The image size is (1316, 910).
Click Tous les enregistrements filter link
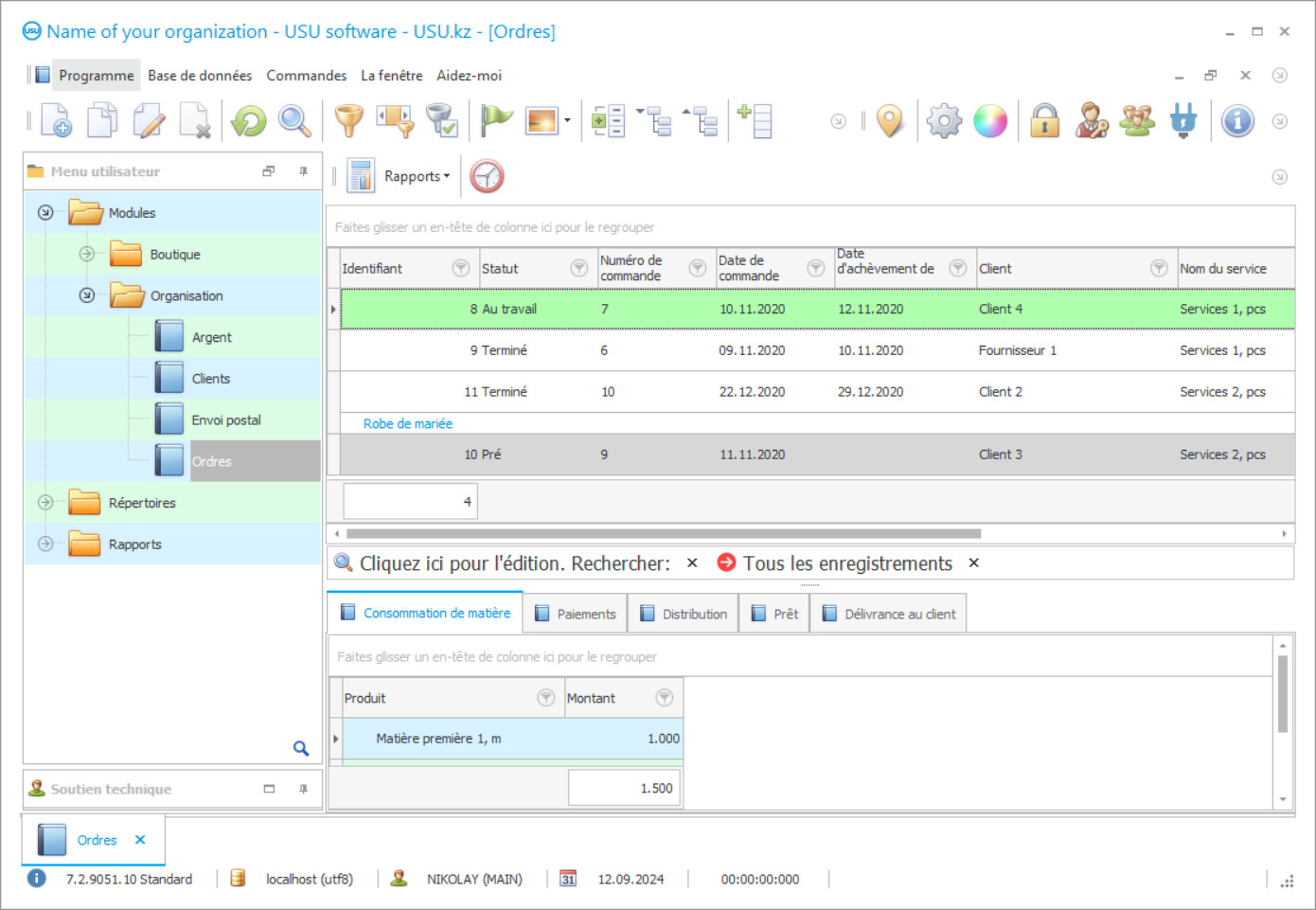[x=847, y=563]
